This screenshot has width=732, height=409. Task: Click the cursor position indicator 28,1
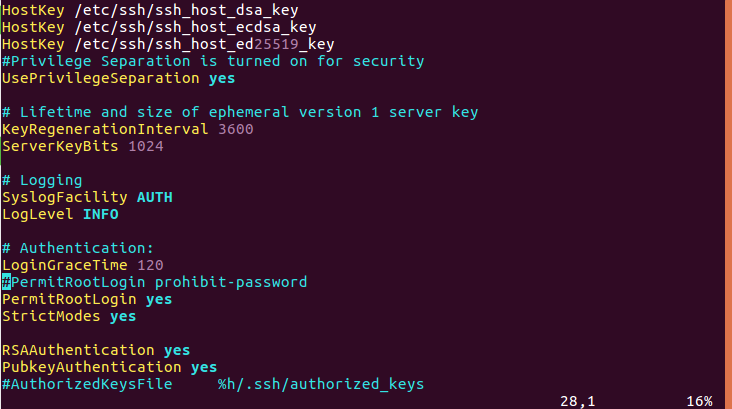577,401
